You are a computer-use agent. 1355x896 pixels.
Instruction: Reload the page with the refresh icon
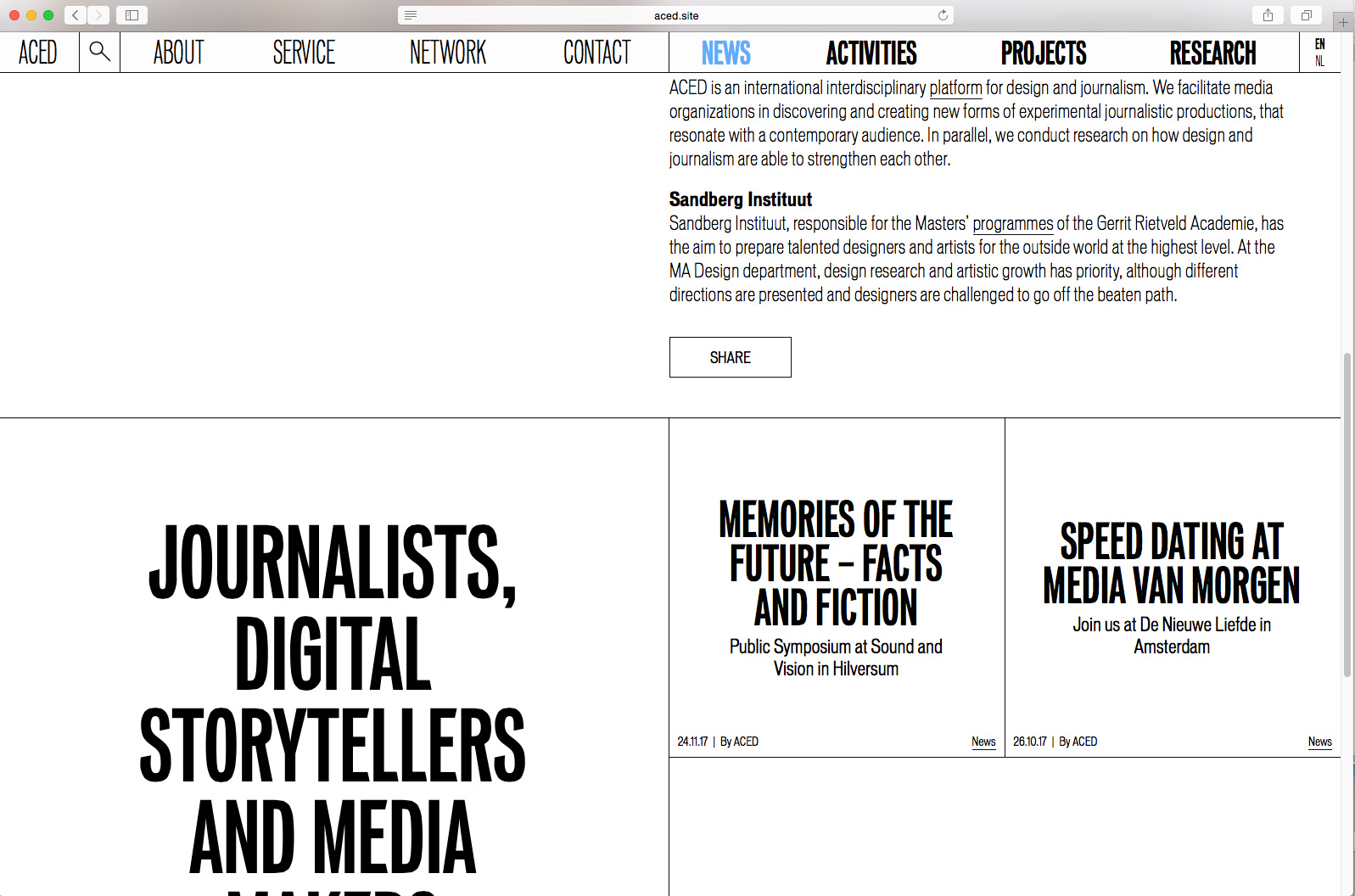(943, 15)
